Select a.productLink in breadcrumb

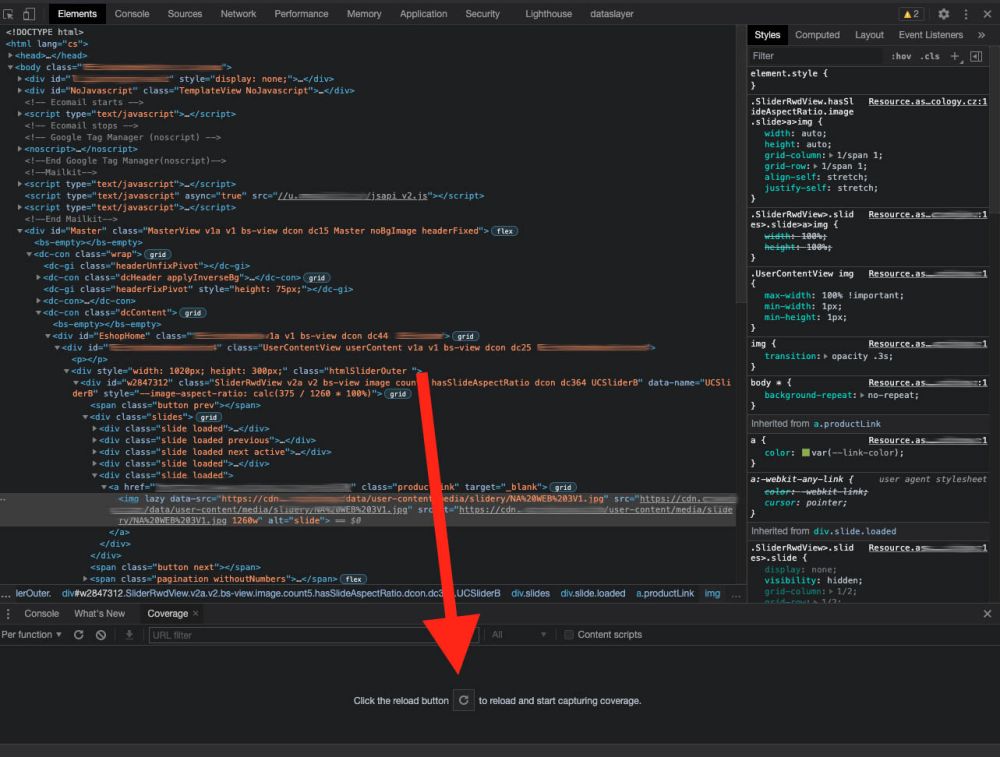point(665,594)
